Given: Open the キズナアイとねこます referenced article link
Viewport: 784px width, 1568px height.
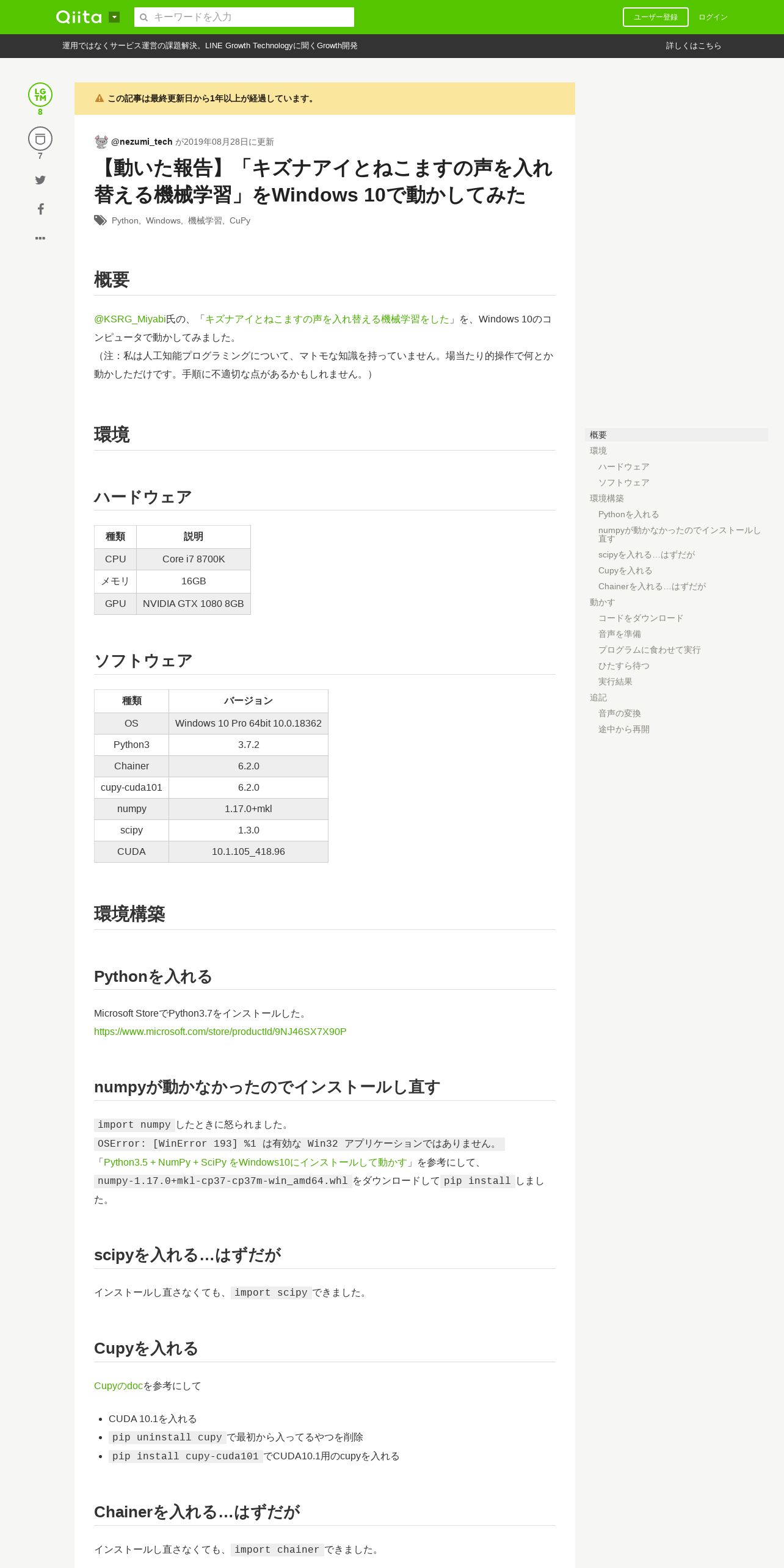Looking at the screenshot, I should pyautogui.click(x=327, y=319).
